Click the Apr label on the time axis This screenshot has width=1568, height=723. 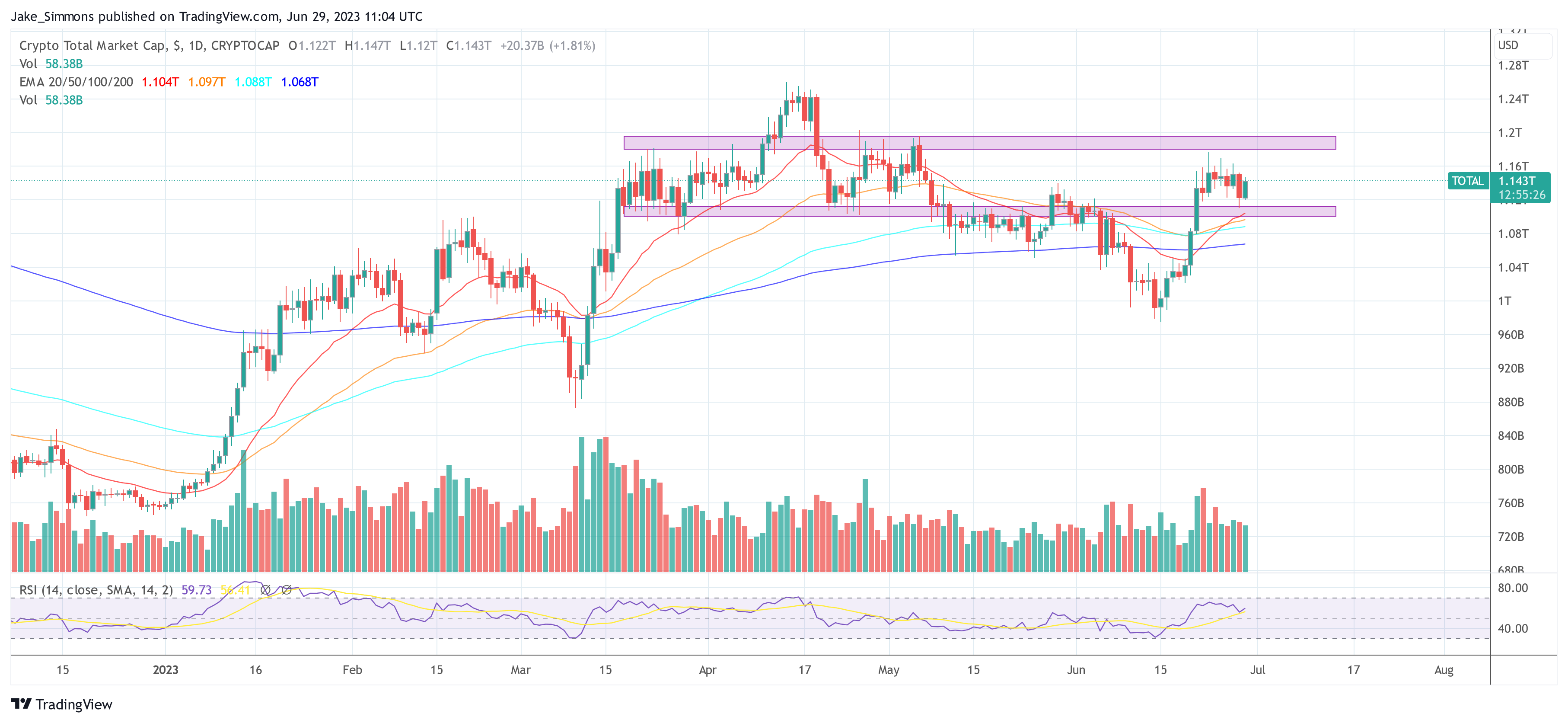click(x=708, y=670)
